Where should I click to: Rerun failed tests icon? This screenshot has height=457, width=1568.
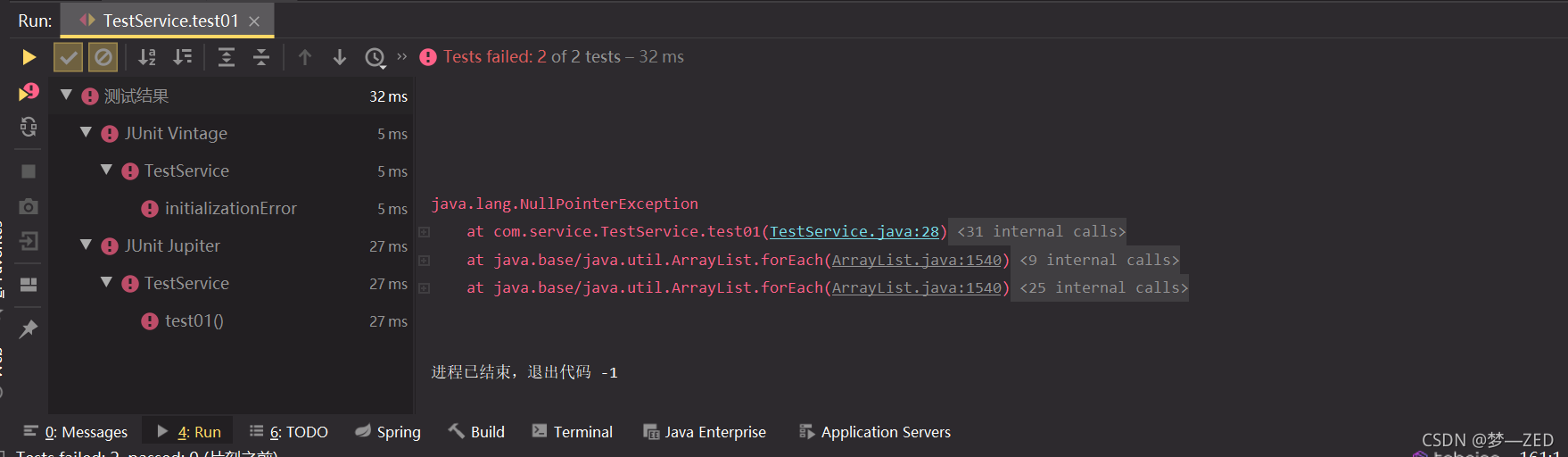(29, 92)
